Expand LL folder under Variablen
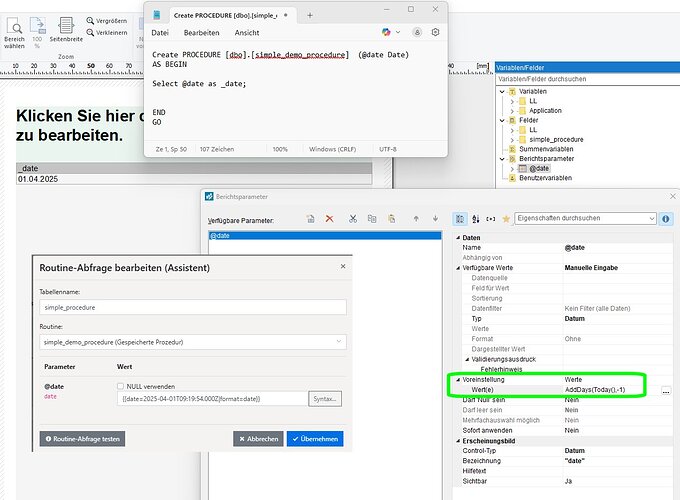The height and width of the screenshot is (500, 680). point(512,101)
